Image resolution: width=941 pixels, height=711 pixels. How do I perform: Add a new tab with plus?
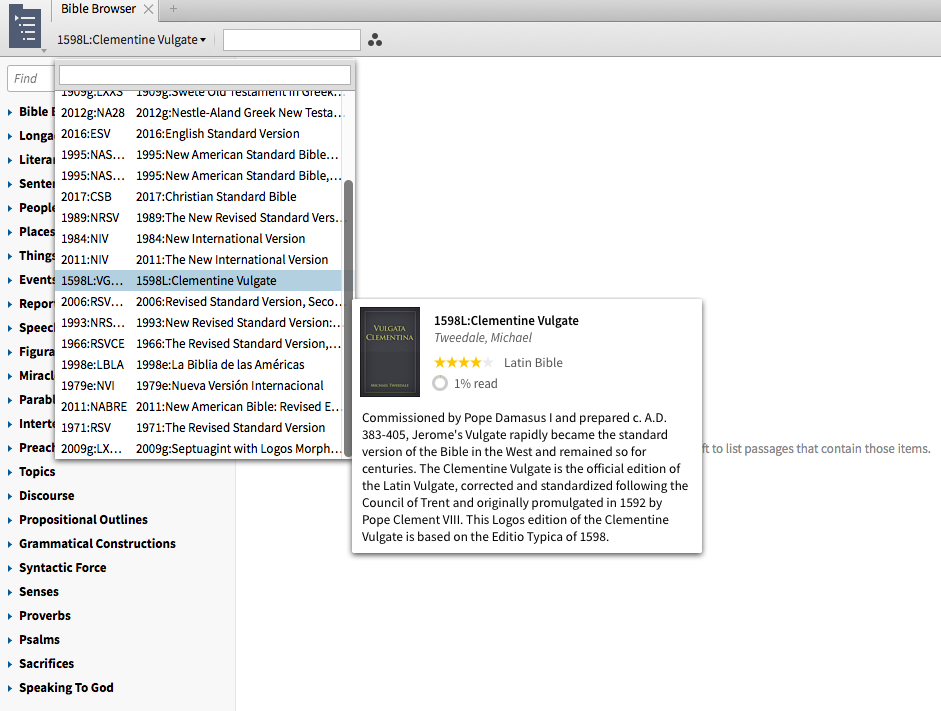173,8
